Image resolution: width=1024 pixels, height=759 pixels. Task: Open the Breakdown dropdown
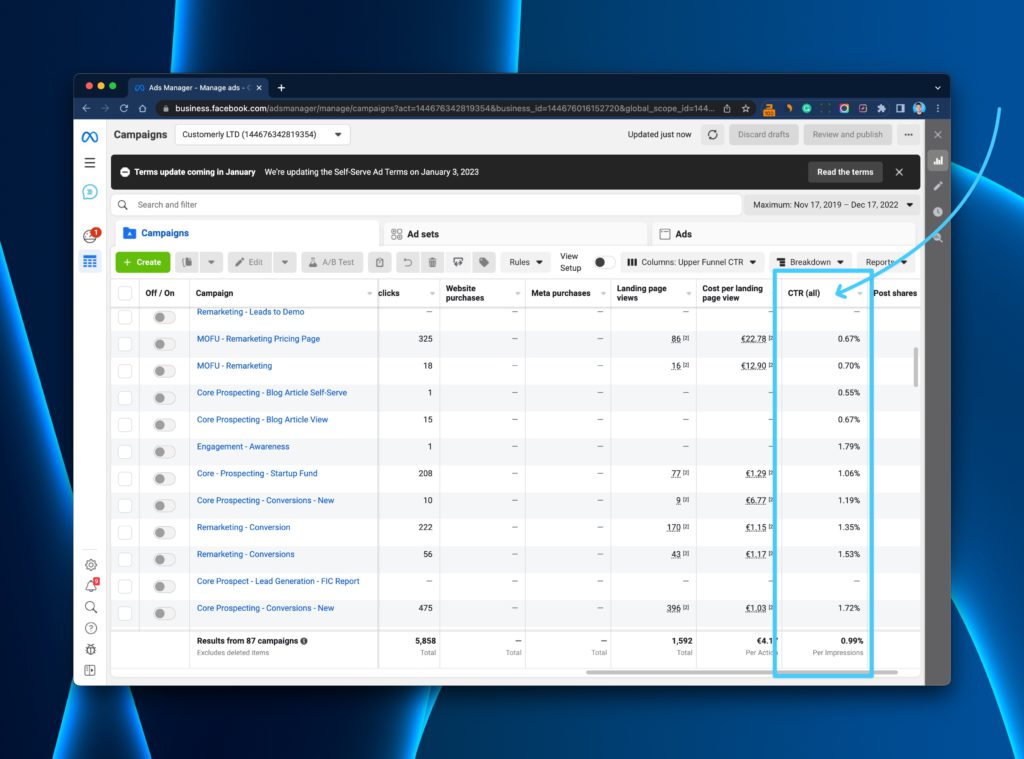coord(810,262)
